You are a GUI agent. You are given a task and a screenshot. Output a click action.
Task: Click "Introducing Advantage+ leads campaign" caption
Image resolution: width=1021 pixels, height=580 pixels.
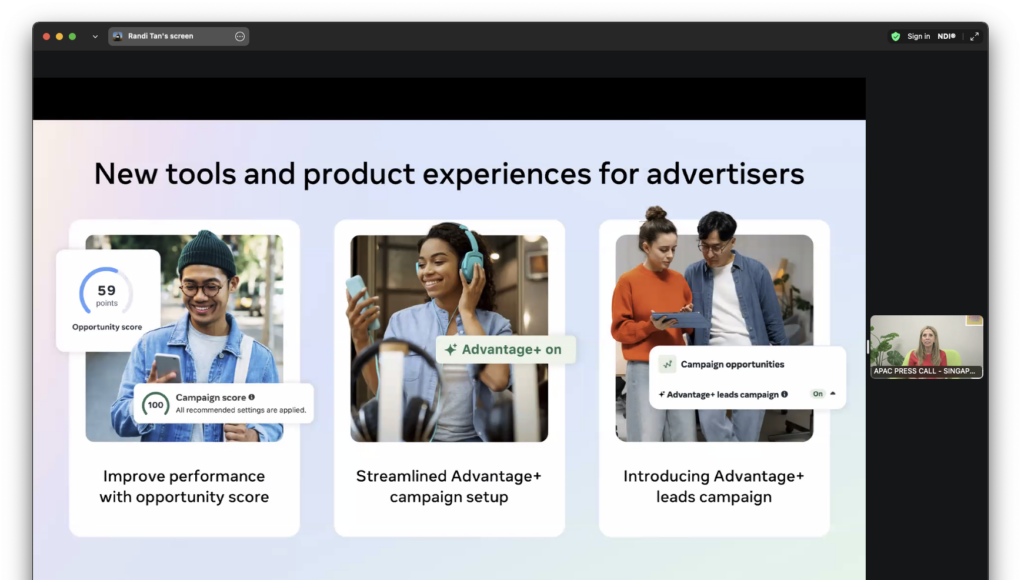714,486
